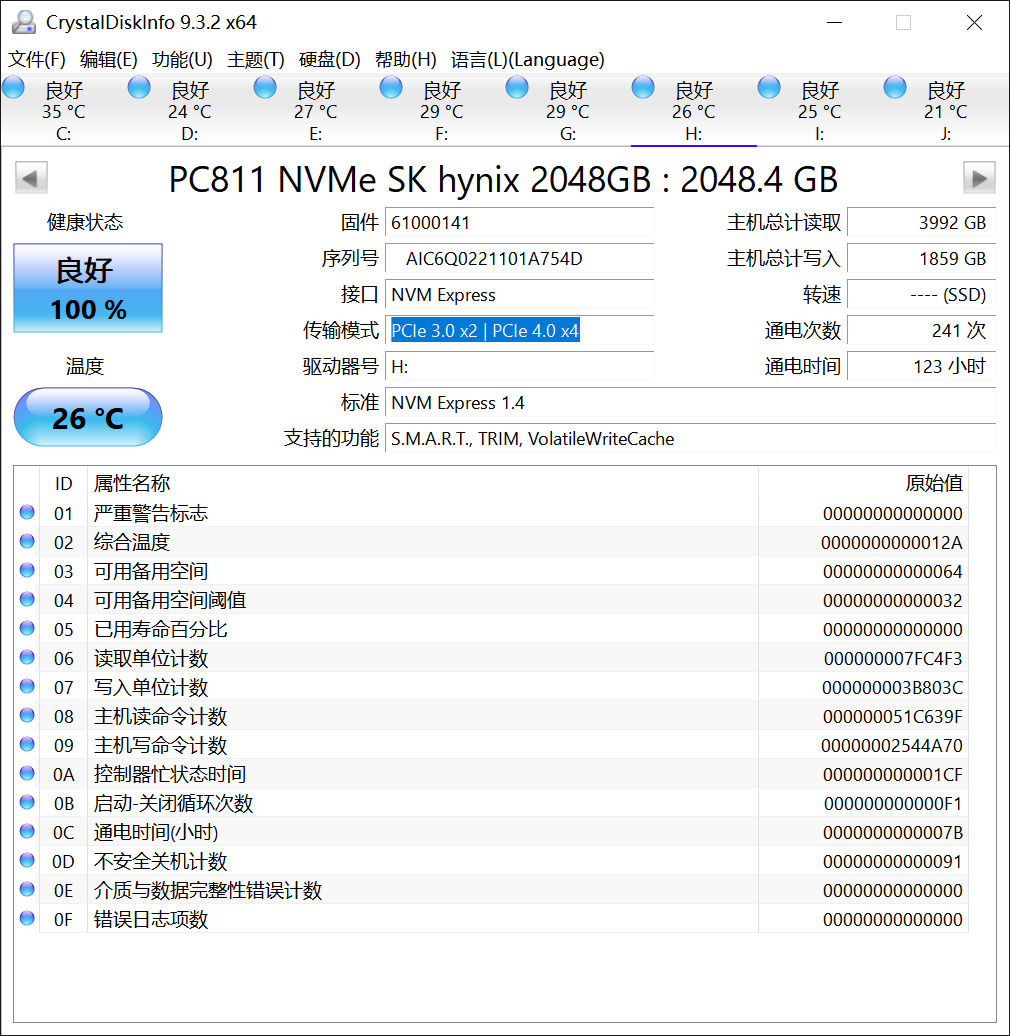Screen dimensions: 1010x1036
Task: Click the right arrow for next drive
Action: 979,177
